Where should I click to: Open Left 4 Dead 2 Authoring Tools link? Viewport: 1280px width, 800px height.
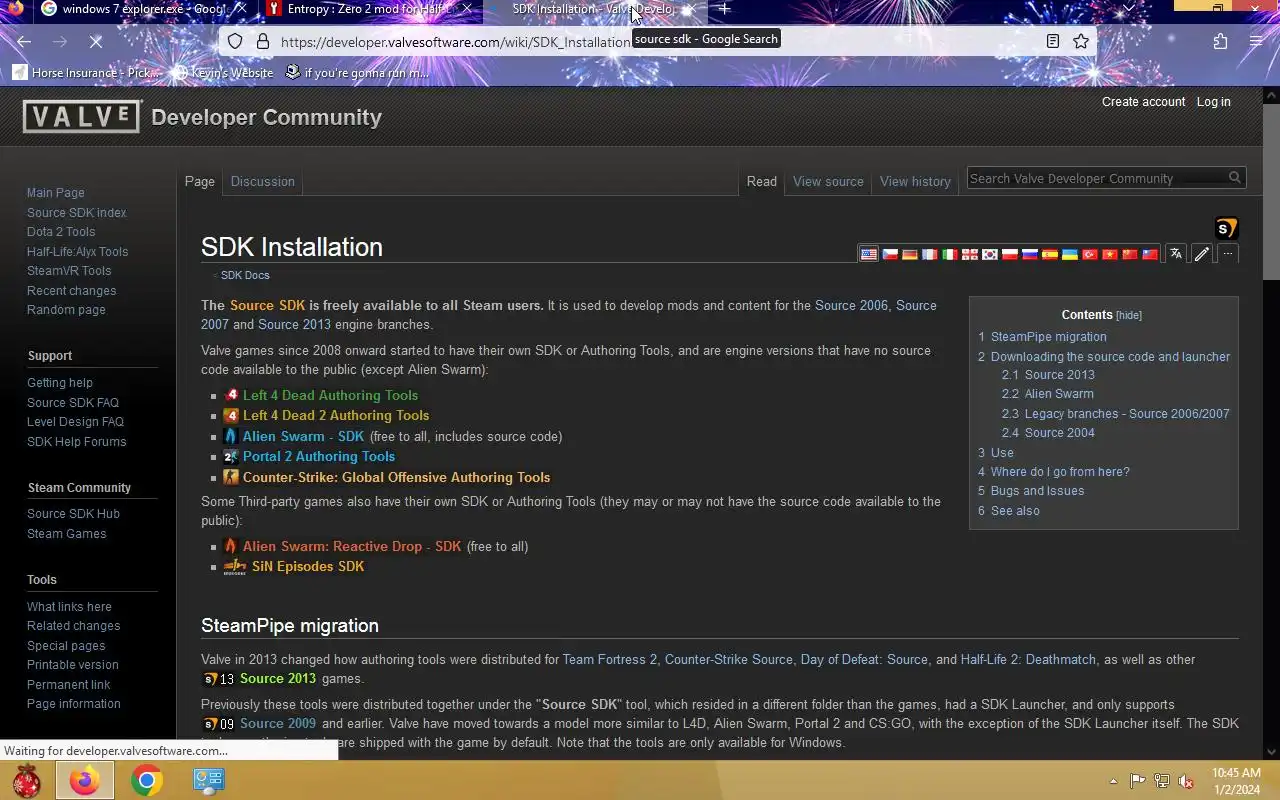tap(336, 415)
